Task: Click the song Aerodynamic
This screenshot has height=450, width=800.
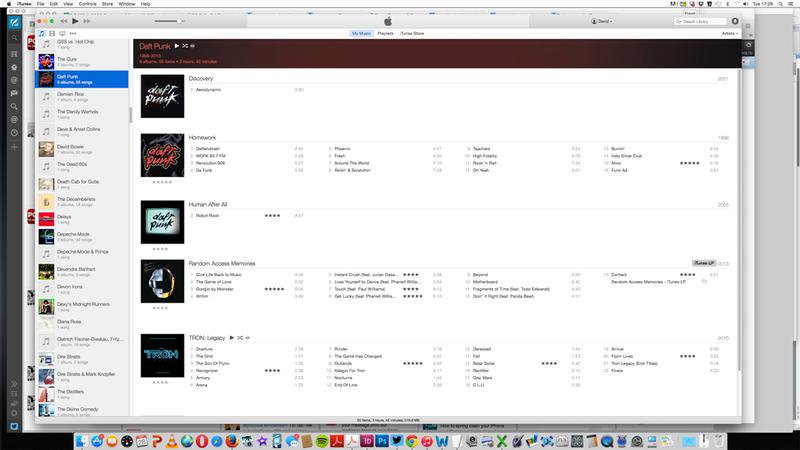Action: coord(209,90)
